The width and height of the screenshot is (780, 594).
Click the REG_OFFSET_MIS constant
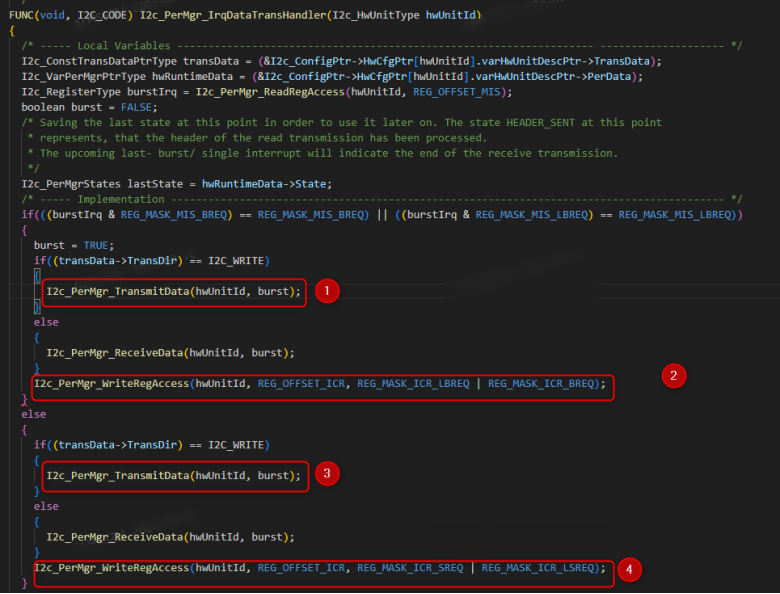pos(457,92)
